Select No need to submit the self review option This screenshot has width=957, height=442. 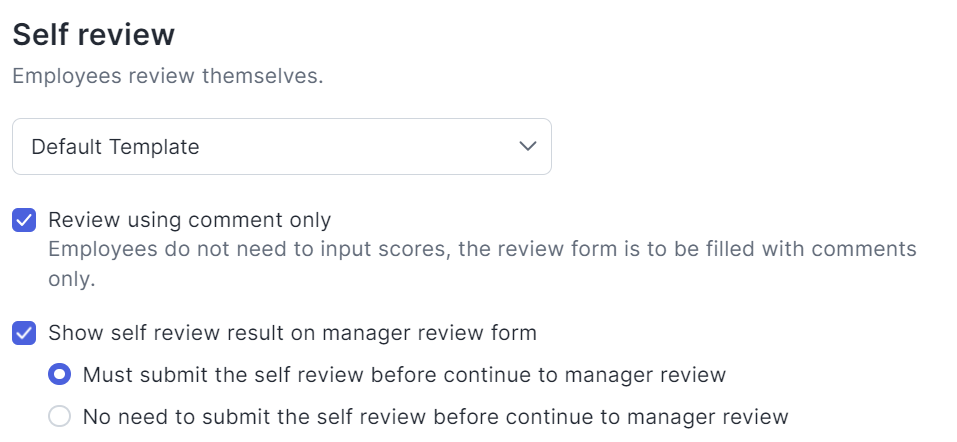(60, 417)
